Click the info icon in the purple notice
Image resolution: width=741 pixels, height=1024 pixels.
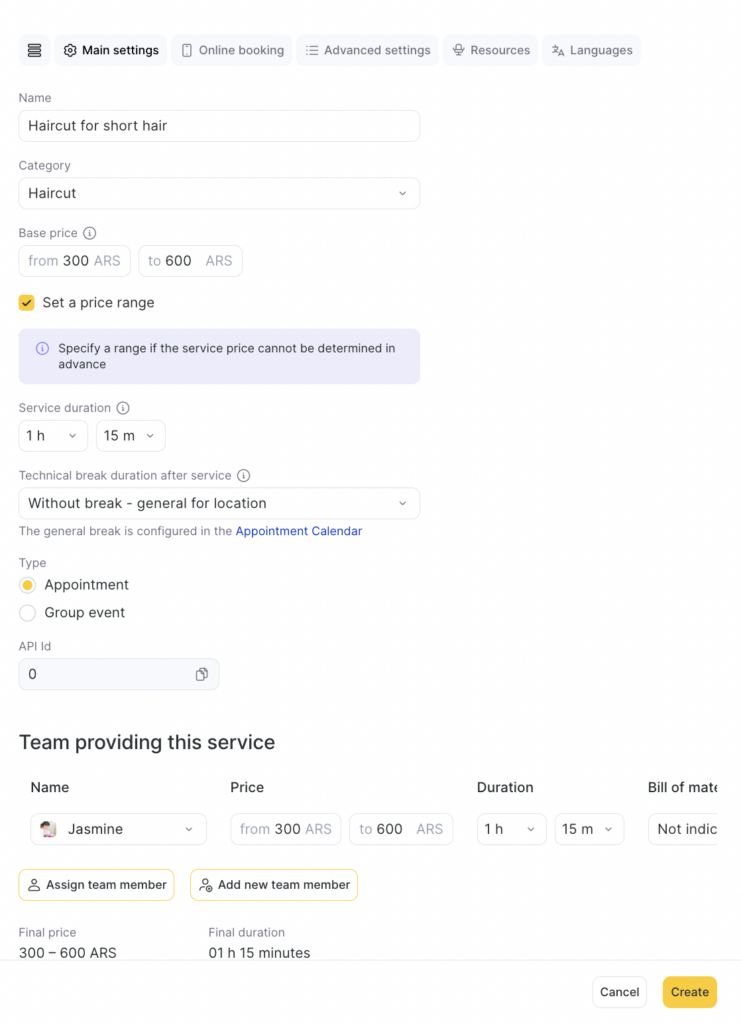click(x=42, y=349)
